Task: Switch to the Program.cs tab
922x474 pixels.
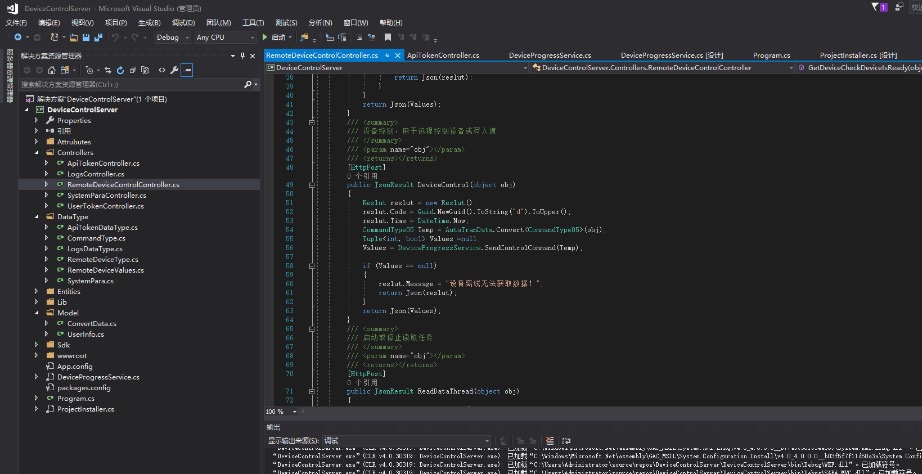Action: point(771,55)
